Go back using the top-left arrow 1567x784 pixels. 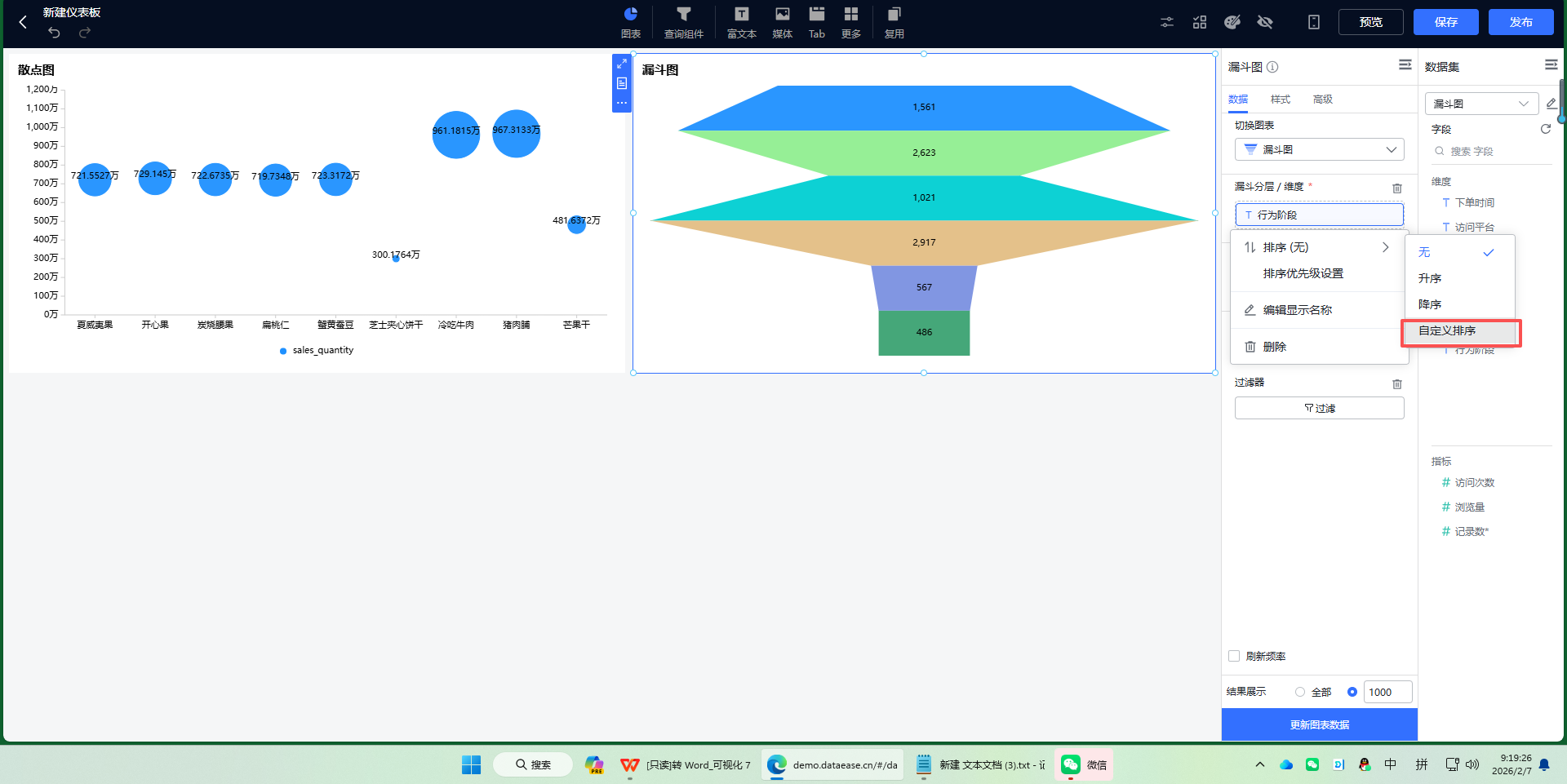[x=23, y=22]
